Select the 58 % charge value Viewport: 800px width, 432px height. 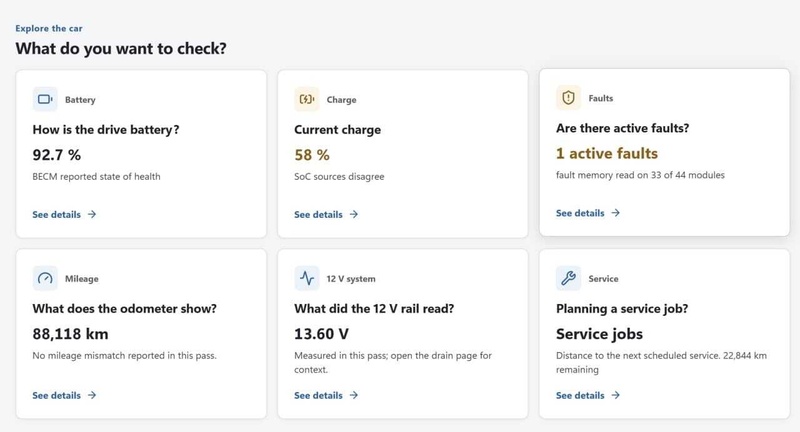coord(312,155)
